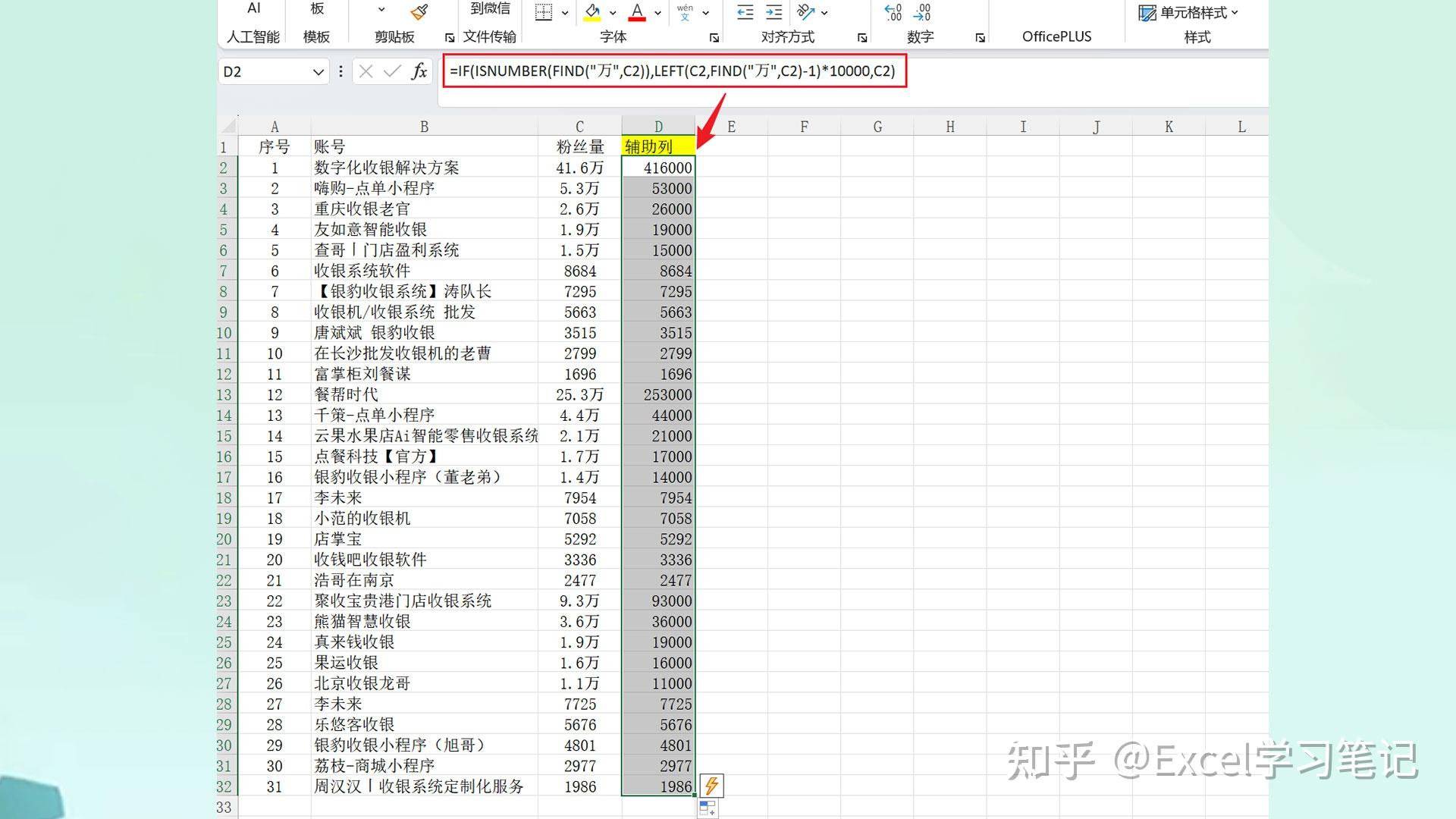Click the cell 餐帮时代

pyautogui.click(x=425, y=394)
